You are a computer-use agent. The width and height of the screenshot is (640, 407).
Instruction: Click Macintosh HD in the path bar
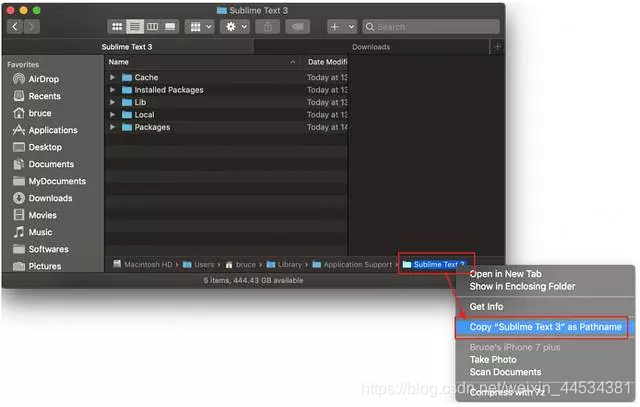(x=142, y=265)
